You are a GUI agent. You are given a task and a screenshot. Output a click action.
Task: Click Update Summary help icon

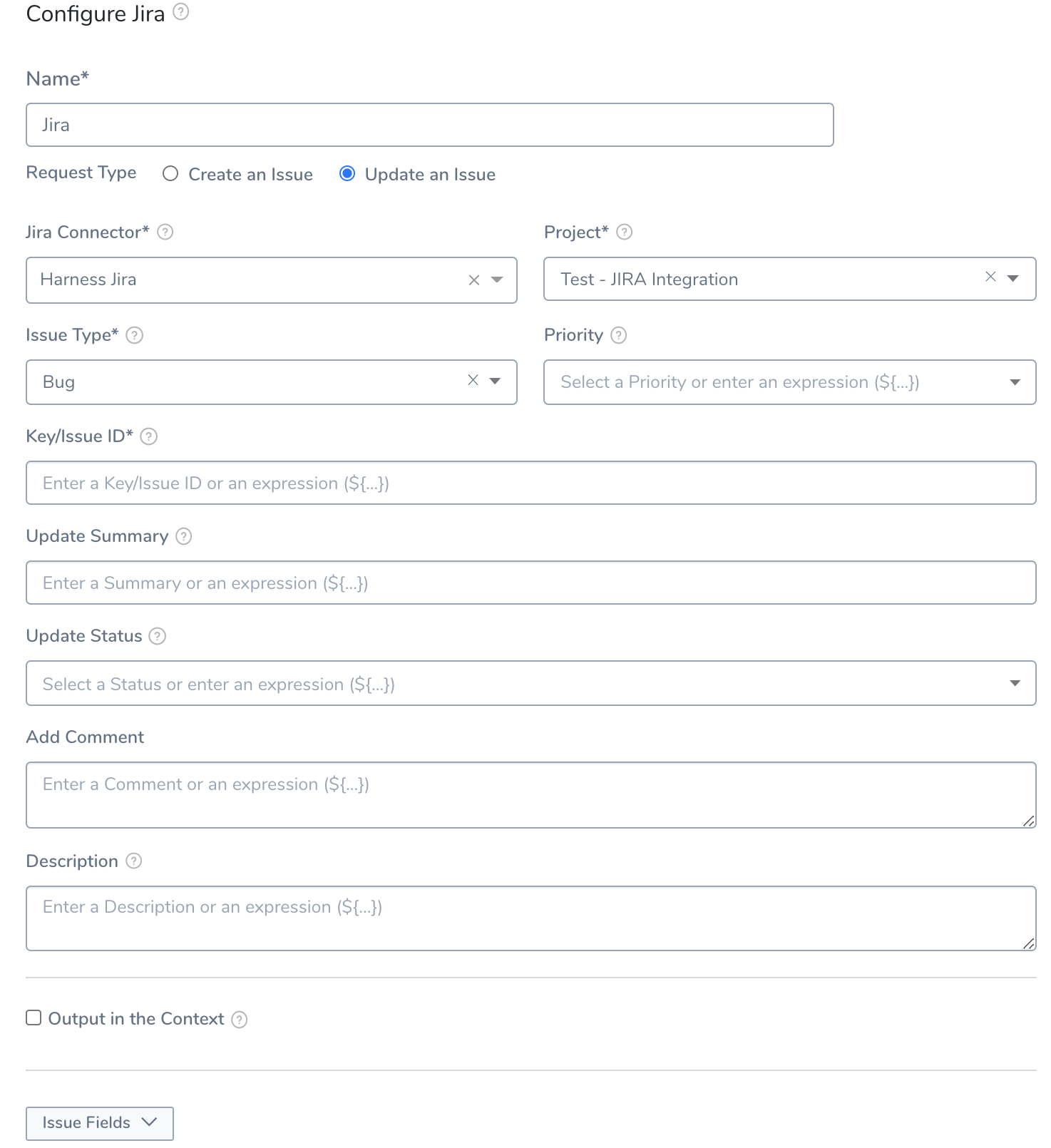point(184,536)
